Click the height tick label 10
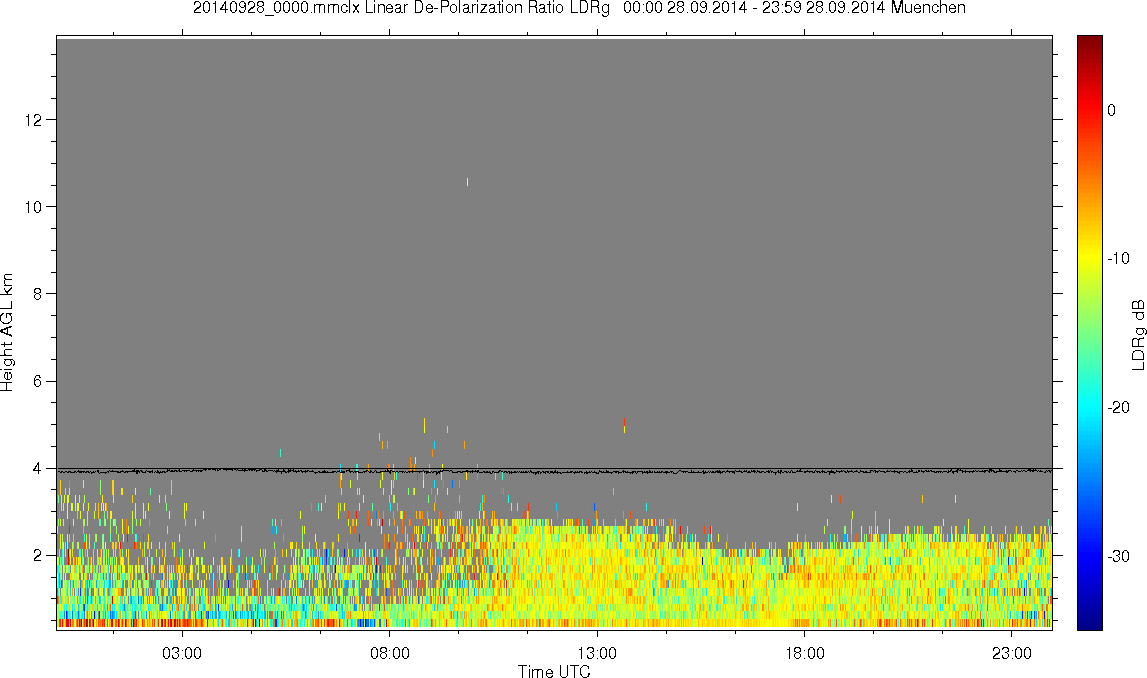This screenshot has width=1147, height=678. tap(34, 206)
